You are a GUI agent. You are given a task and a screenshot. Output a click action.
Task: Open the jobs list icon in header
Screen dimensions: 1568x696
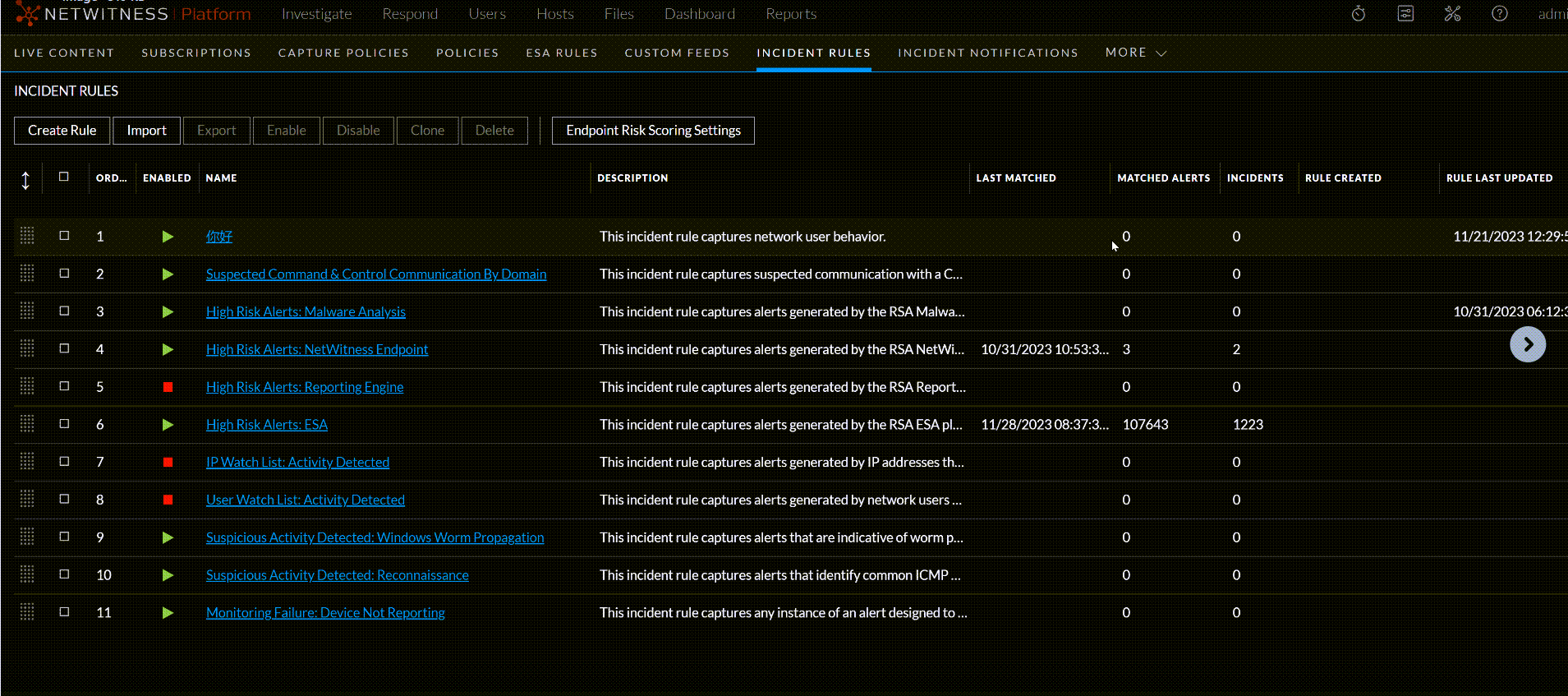(x=1405, y=14)
